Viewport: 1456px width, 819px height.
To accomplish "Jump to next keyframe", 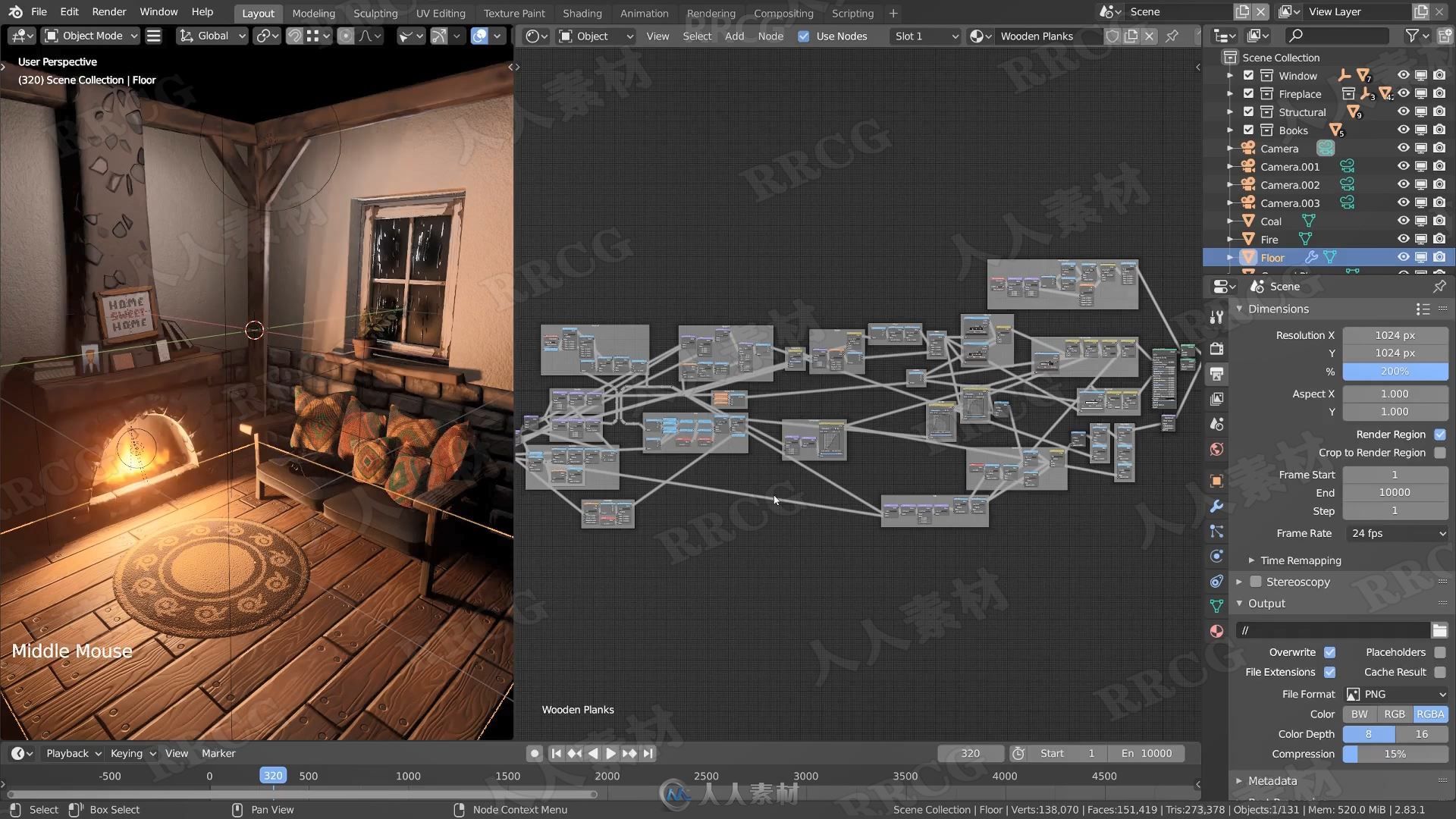I will [x=629, y=753].
